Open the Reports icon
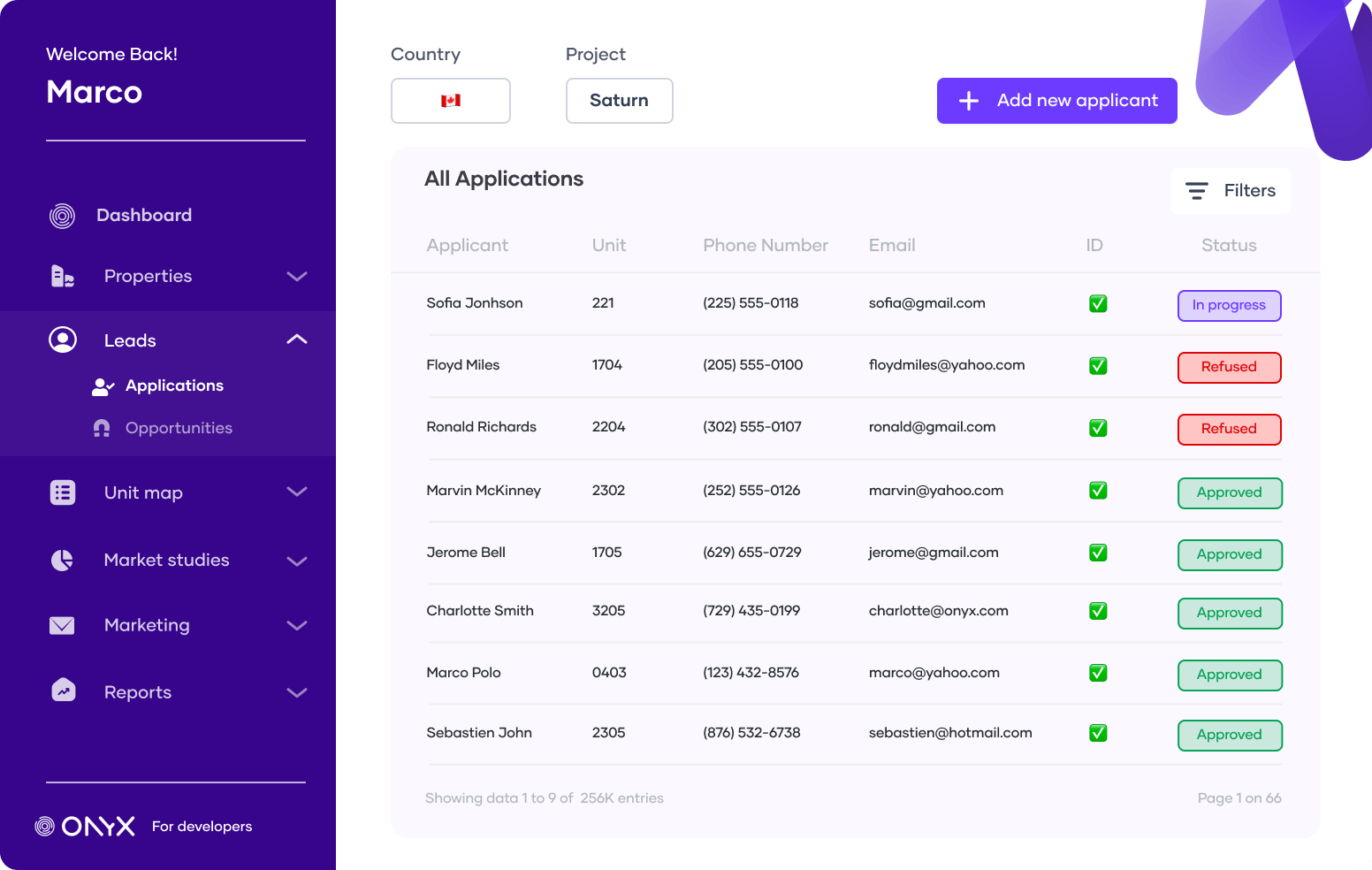 click(62, 691)
